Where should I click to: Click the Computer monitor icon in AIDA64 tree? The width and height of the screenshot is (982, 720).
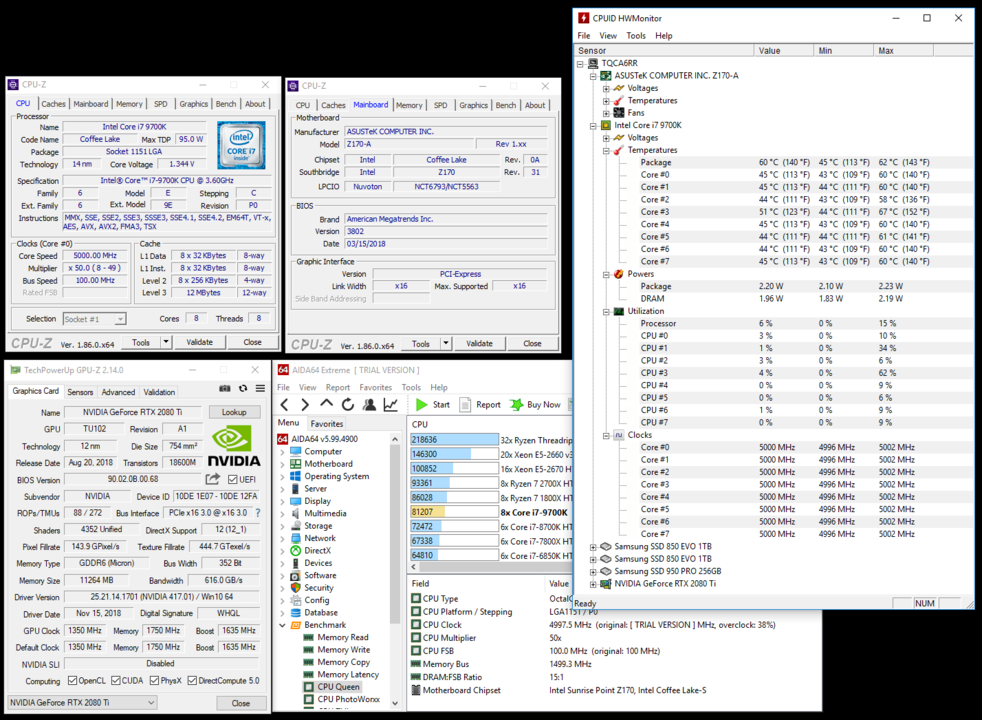pyautogui.click(x=296, y=451)
